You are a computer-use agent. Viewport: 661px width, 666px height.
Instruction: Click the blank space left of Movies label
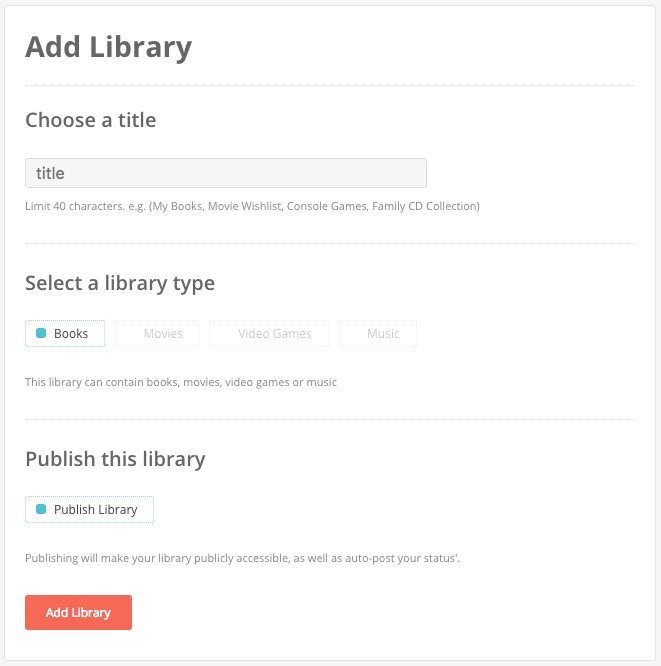pyautogui.click(x=130, y=334)
